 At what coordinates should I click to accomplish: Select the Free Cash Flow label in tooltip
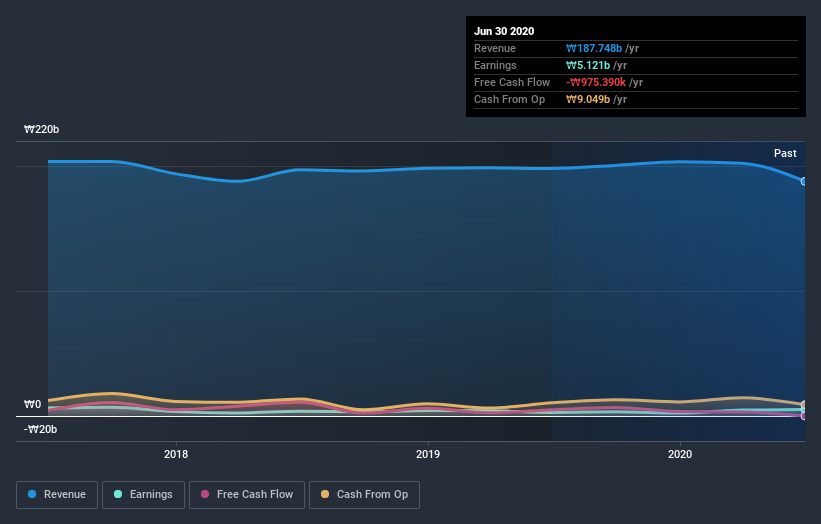(x=512, y=82)
